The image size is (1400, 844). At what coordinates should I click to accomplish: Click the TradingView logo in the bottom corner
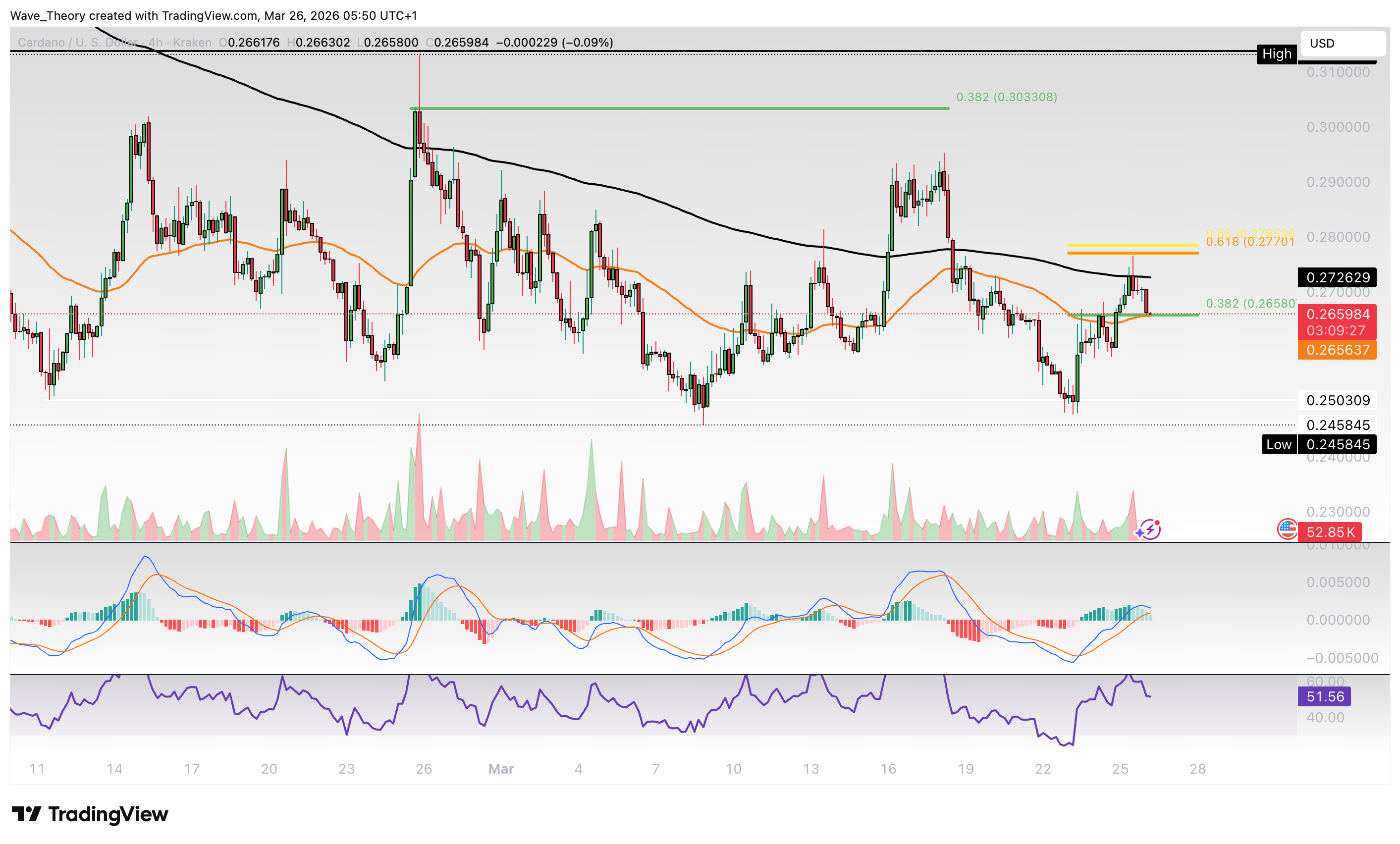click(88, 814)
